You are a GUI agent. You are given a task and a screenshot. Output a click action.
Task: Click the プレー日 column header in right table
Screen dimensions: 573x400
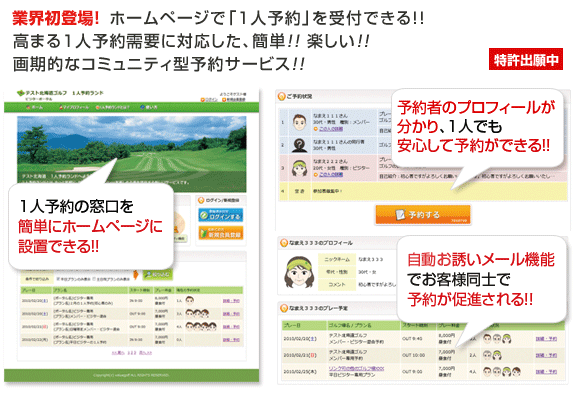[304, 325]
